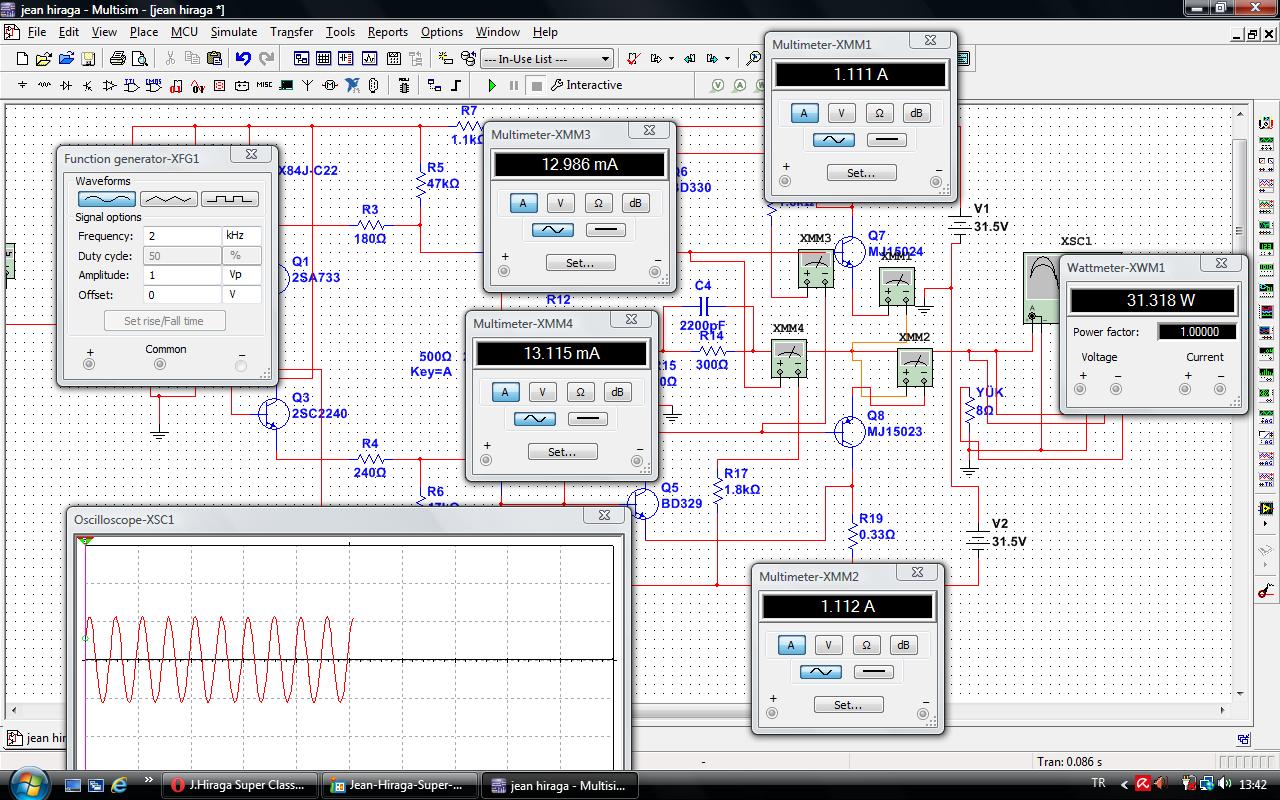Click the Place Basic resistor component icon
Image resolution: width=1280 pixels, height=800 pixels.
[x=44, y=86]
